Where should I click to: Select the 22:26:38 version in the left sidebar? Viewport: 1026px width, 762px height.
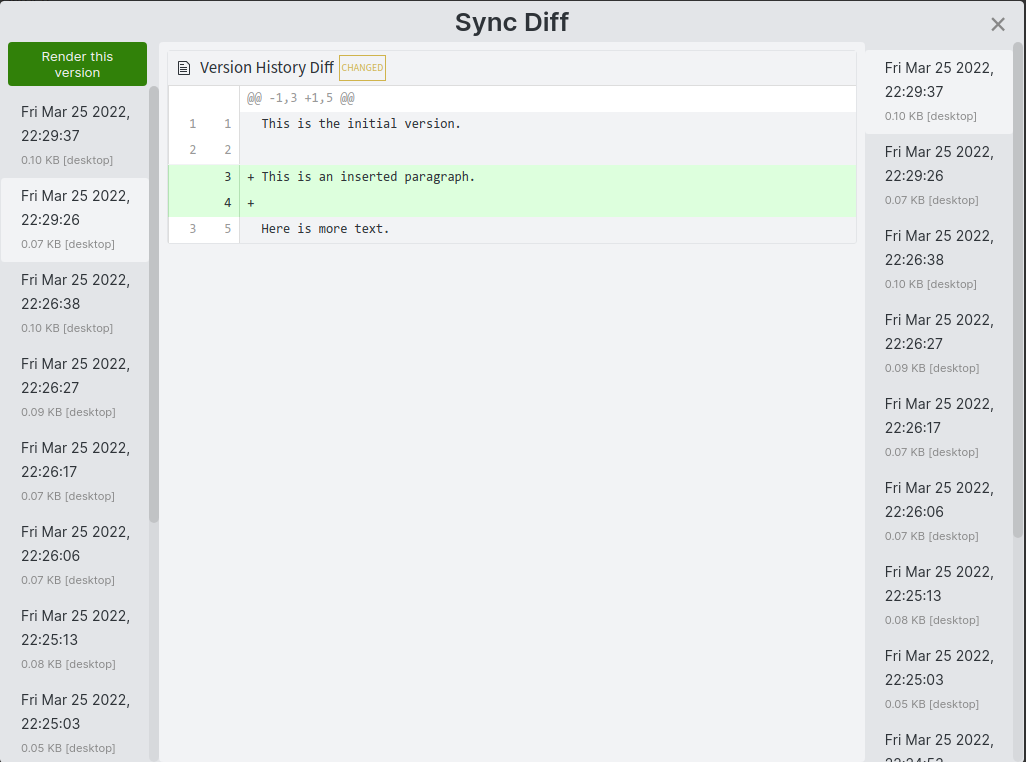tap(75, 303)
